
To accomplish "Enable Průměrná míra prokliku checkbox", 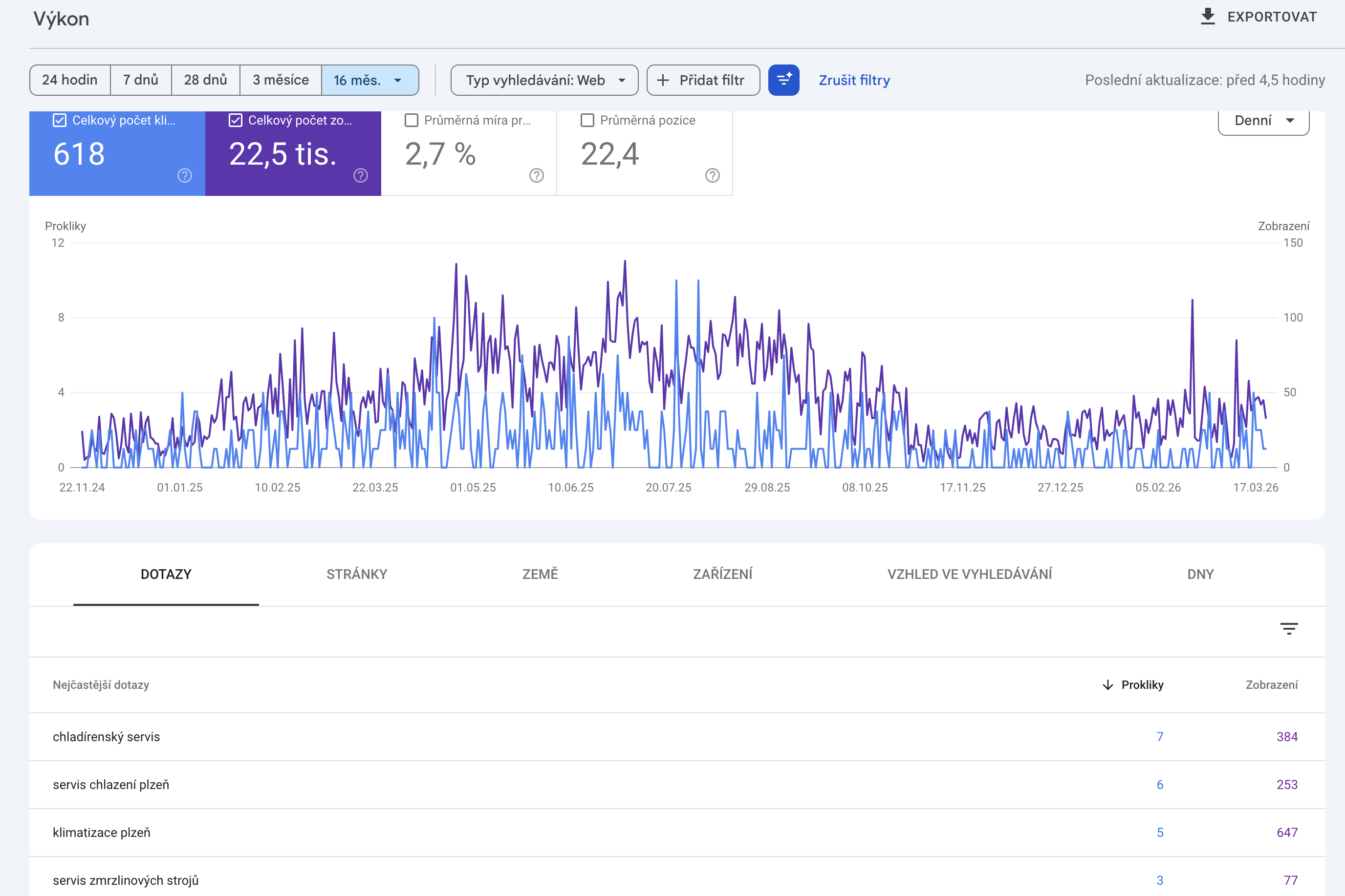I will (411, 120).
